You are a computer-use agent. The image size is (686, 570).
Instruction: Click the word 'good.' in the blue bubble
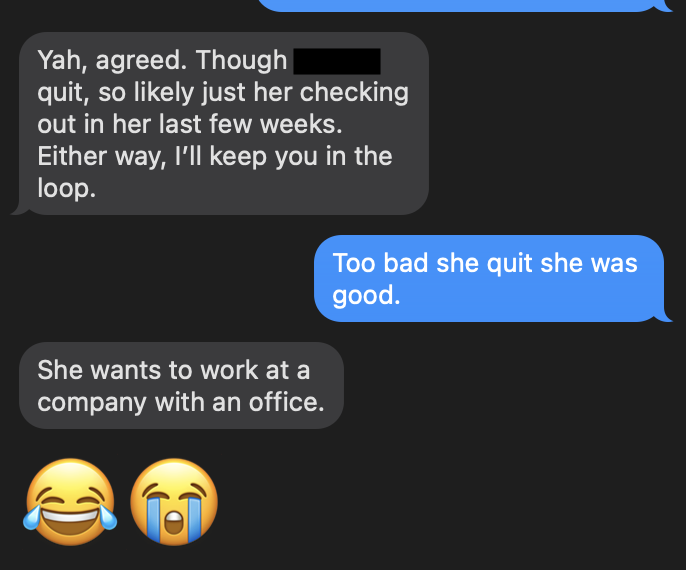click(x=366, y=295)
